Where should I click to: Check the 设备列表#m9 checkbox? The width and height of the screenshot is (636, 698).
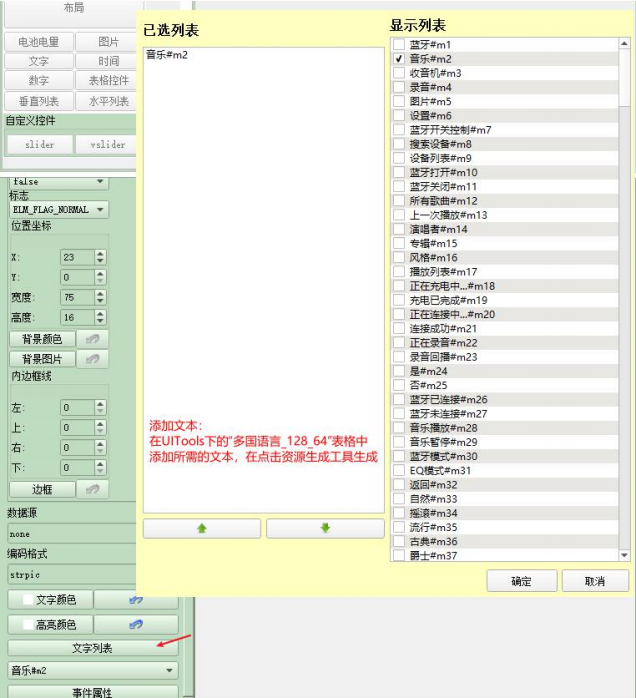399,158
